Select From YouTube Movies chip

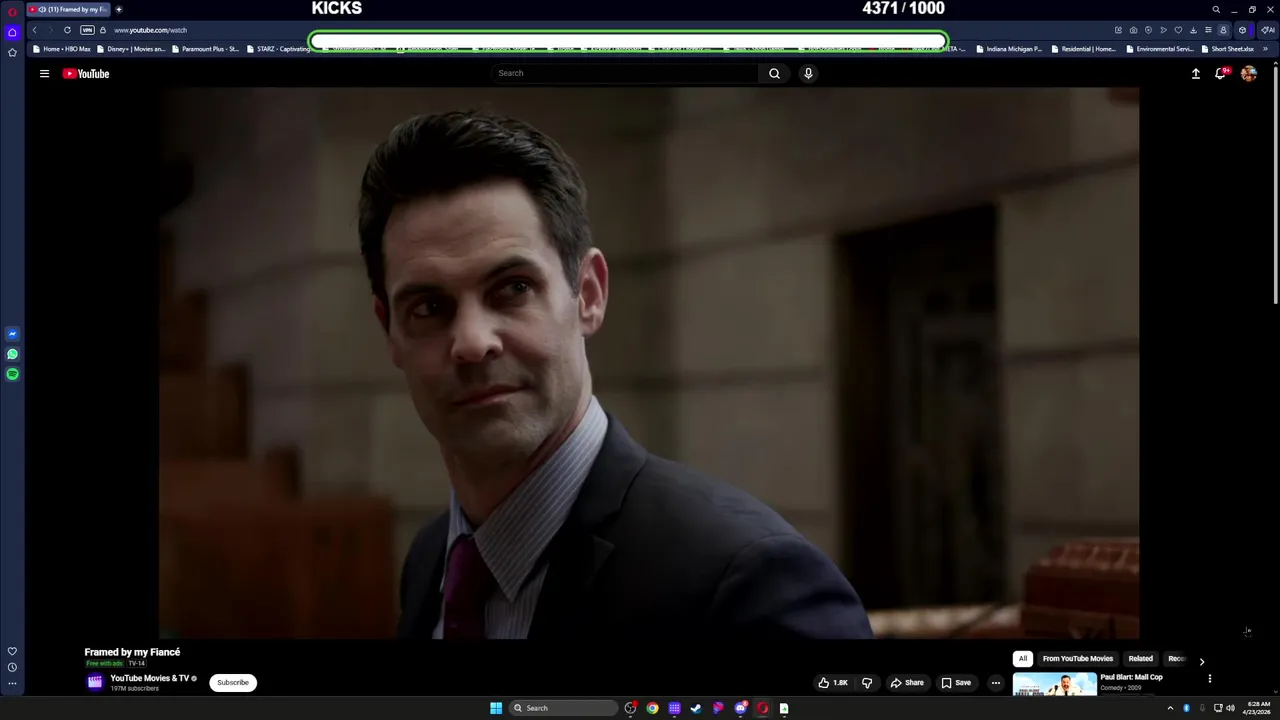pos(1077,659)
